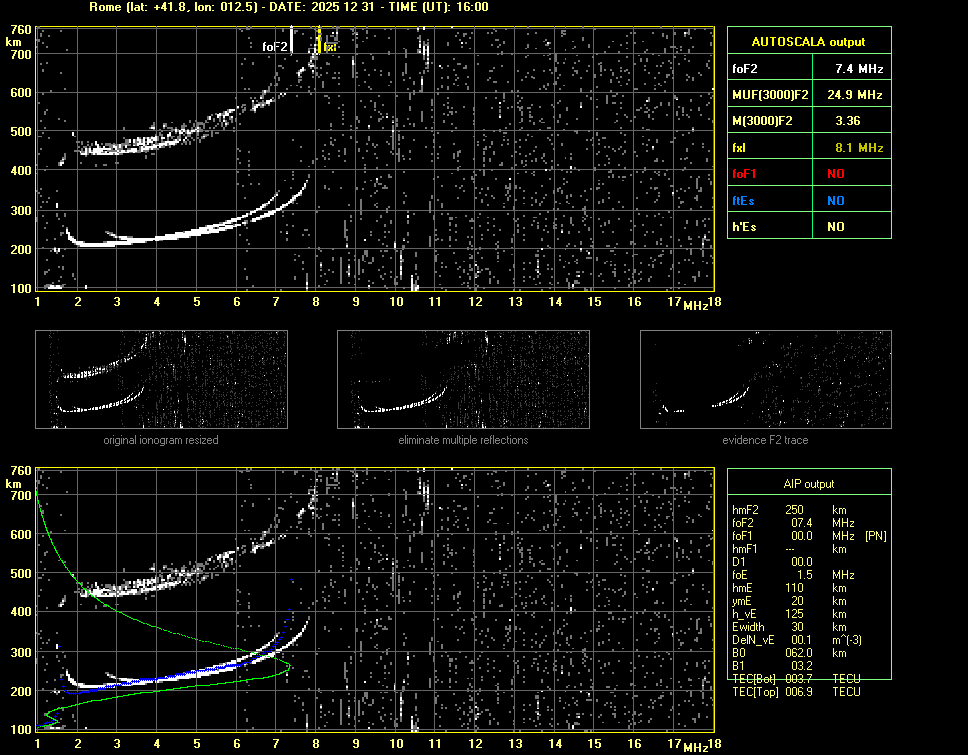Image resolution: width=968 pixels, height=755 pixels.
Task: Select the 7.4 MHz foF2 value in AUTOSCALA table
Action: 859,69
